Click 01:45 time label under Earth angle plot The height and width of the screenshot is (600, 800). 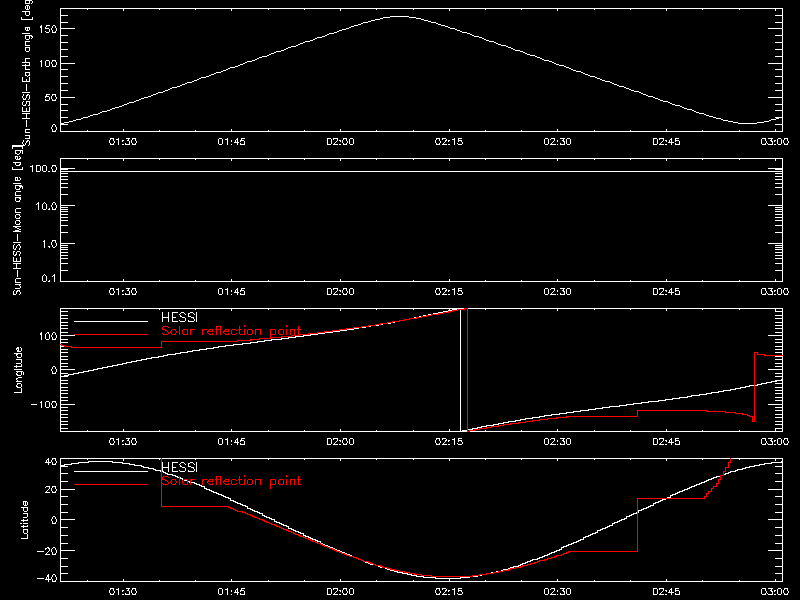[x=232, y=142]
